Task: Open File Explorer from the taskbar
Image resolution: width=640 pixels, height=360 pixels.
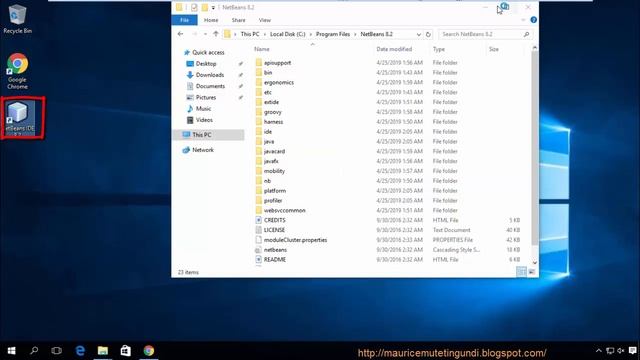Action: (103, 351)
